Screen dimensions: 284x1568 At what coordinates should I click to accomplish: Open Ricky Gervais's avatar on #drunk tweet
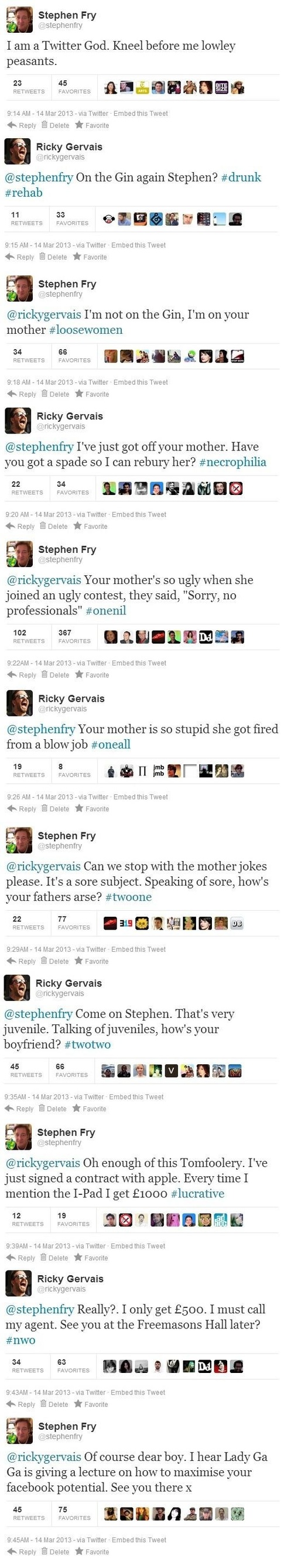pyautogui.click(x=17, y=152)
